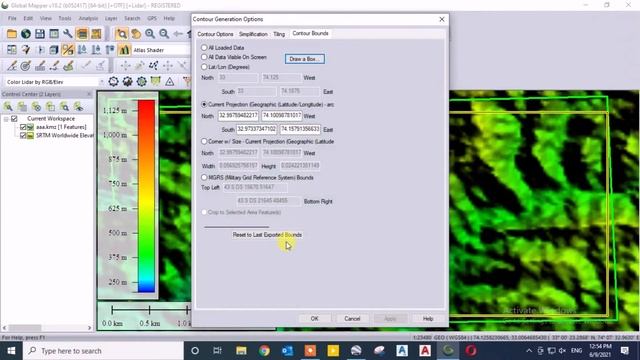Screen dimensions: 640x360
Task: Click Reset to Last Exported Bounds
Action: 267,235
